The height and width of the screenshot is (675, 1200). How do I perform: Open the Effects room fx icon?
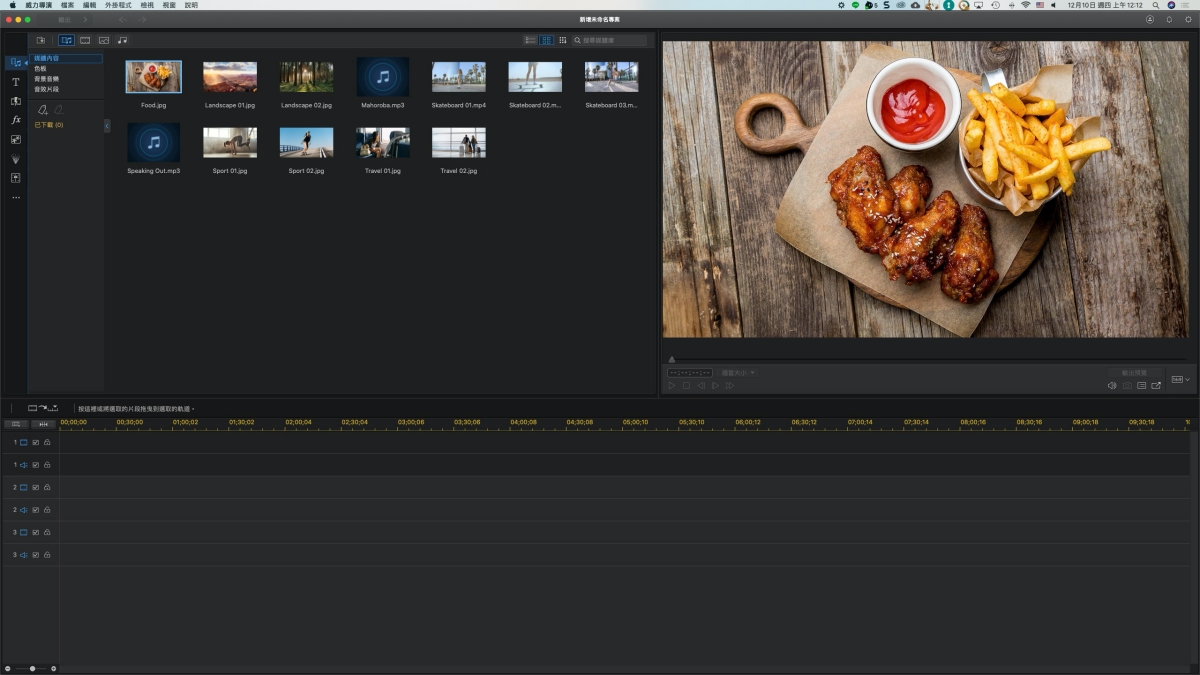point(15,120)
